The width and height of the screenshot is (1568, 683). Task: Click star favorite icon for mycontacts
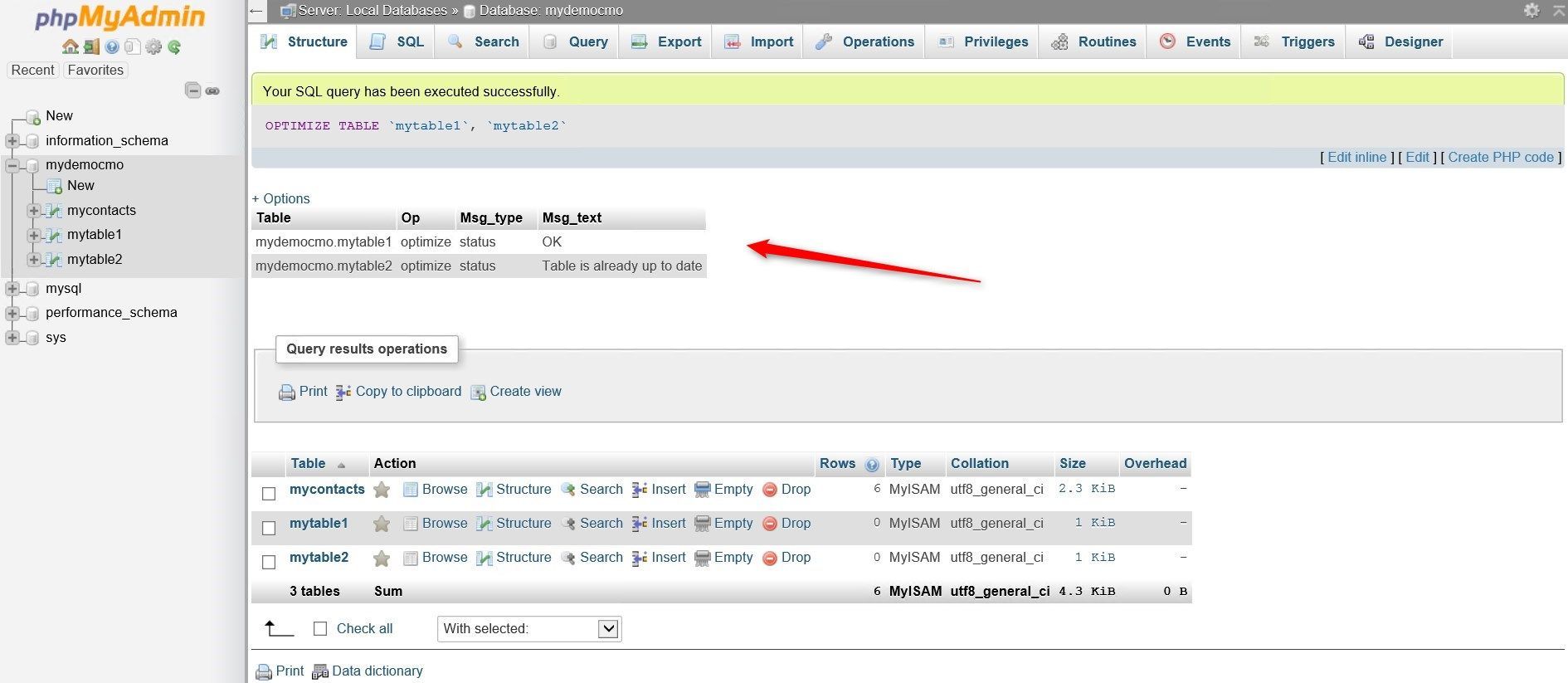pos(382,490)
